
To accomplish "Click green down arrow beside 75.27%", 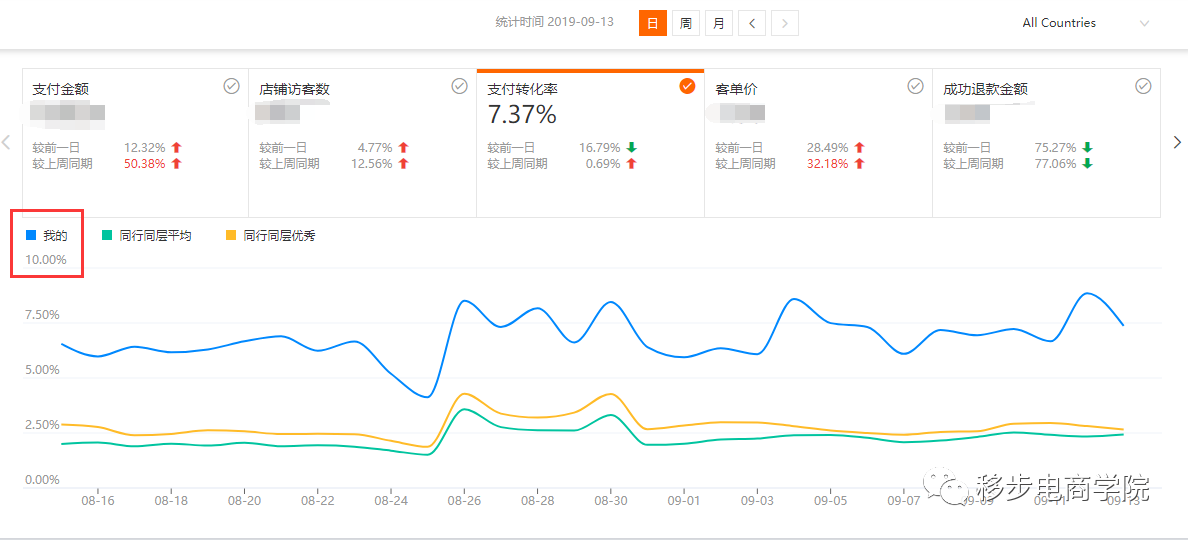I will coord(1087,148).
